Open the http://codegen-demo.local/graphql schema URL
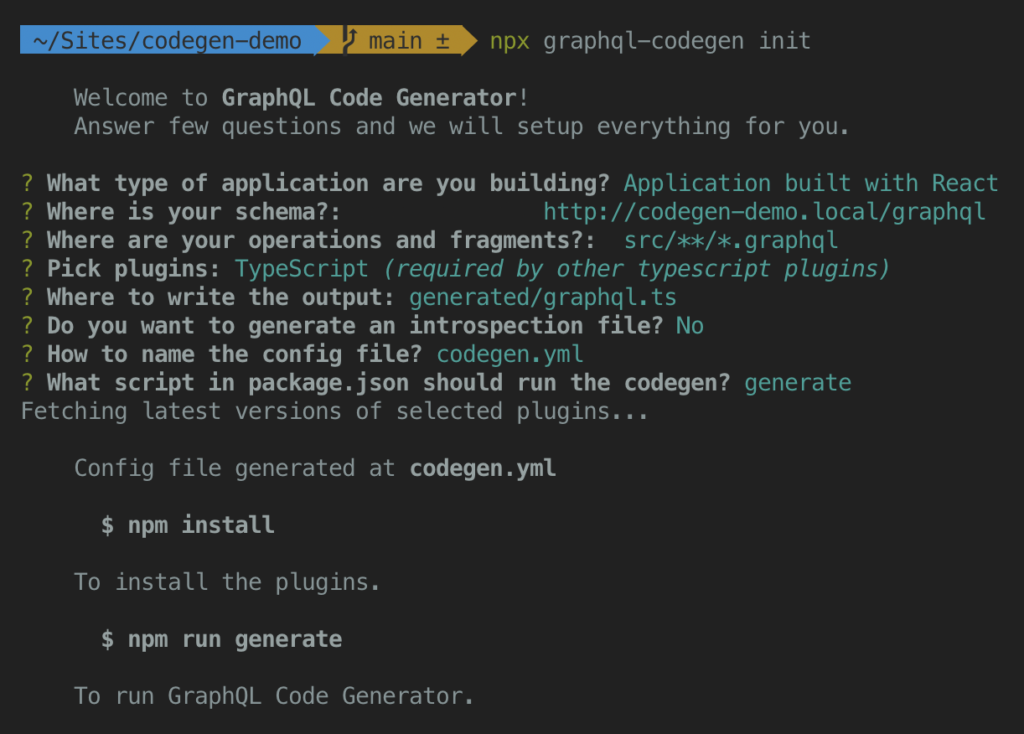Image resolution: width=1024 pixels, height=734 pixels. coord(764,212)
